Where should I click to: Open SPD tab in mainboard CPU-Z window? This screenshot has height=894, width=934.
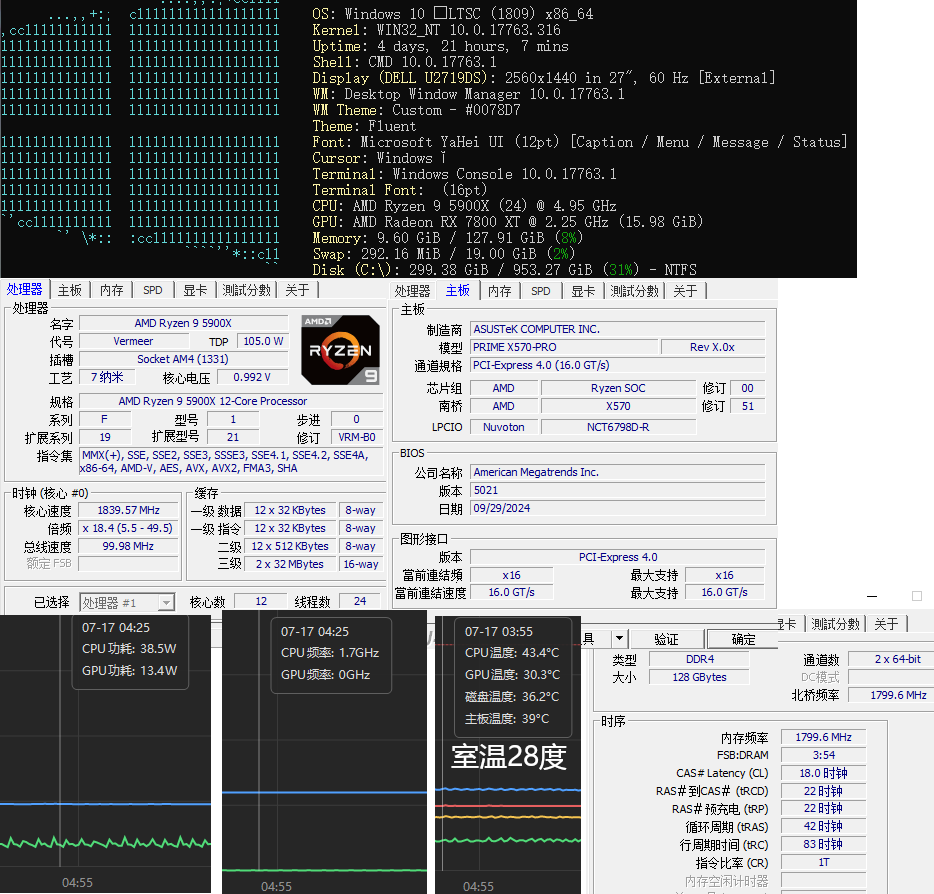541,291
